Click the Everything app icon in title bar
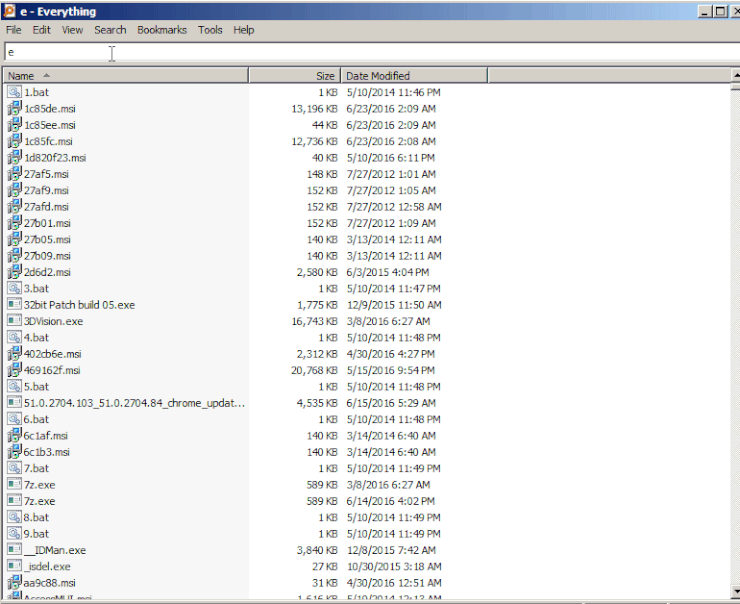 9,11
